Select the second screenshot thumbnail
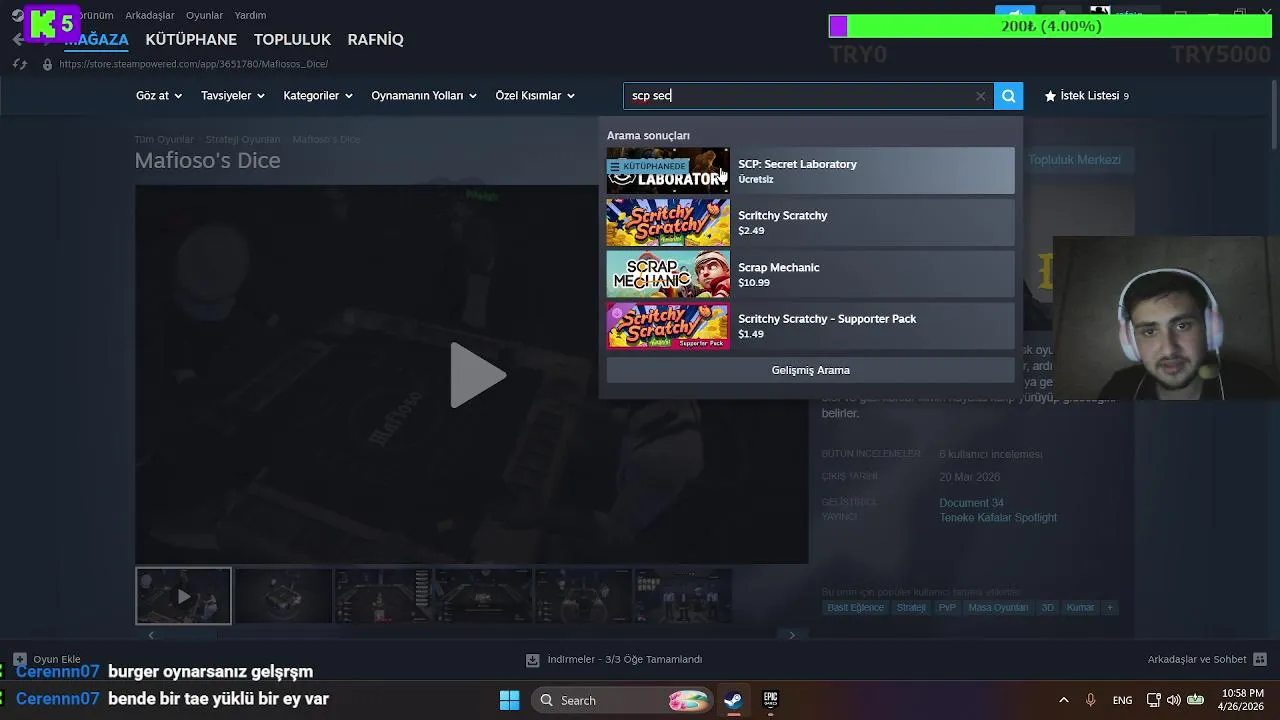1280x720 pixels. [283, 596]
